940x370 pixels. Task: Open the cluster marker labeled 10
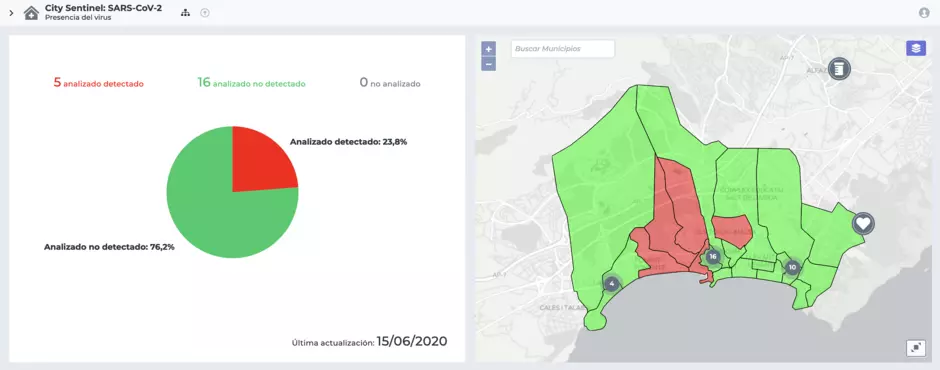point(792,267)
